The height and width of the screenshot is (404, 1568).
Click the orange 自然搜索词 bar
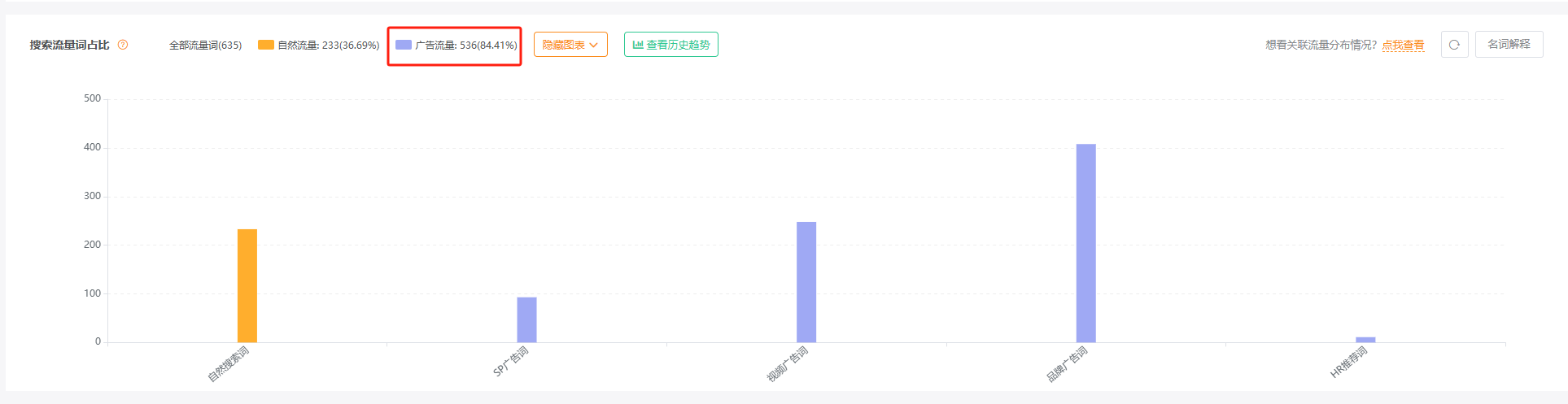[x=247, y=285]
